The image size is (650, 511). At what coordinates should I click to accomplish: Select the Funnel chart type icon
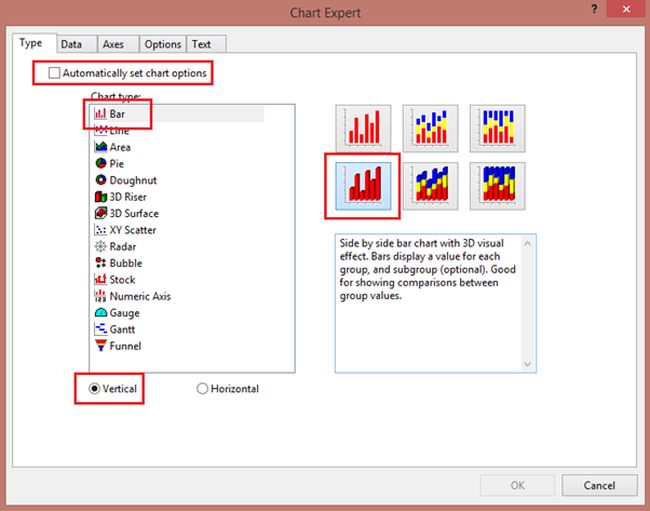100,346
